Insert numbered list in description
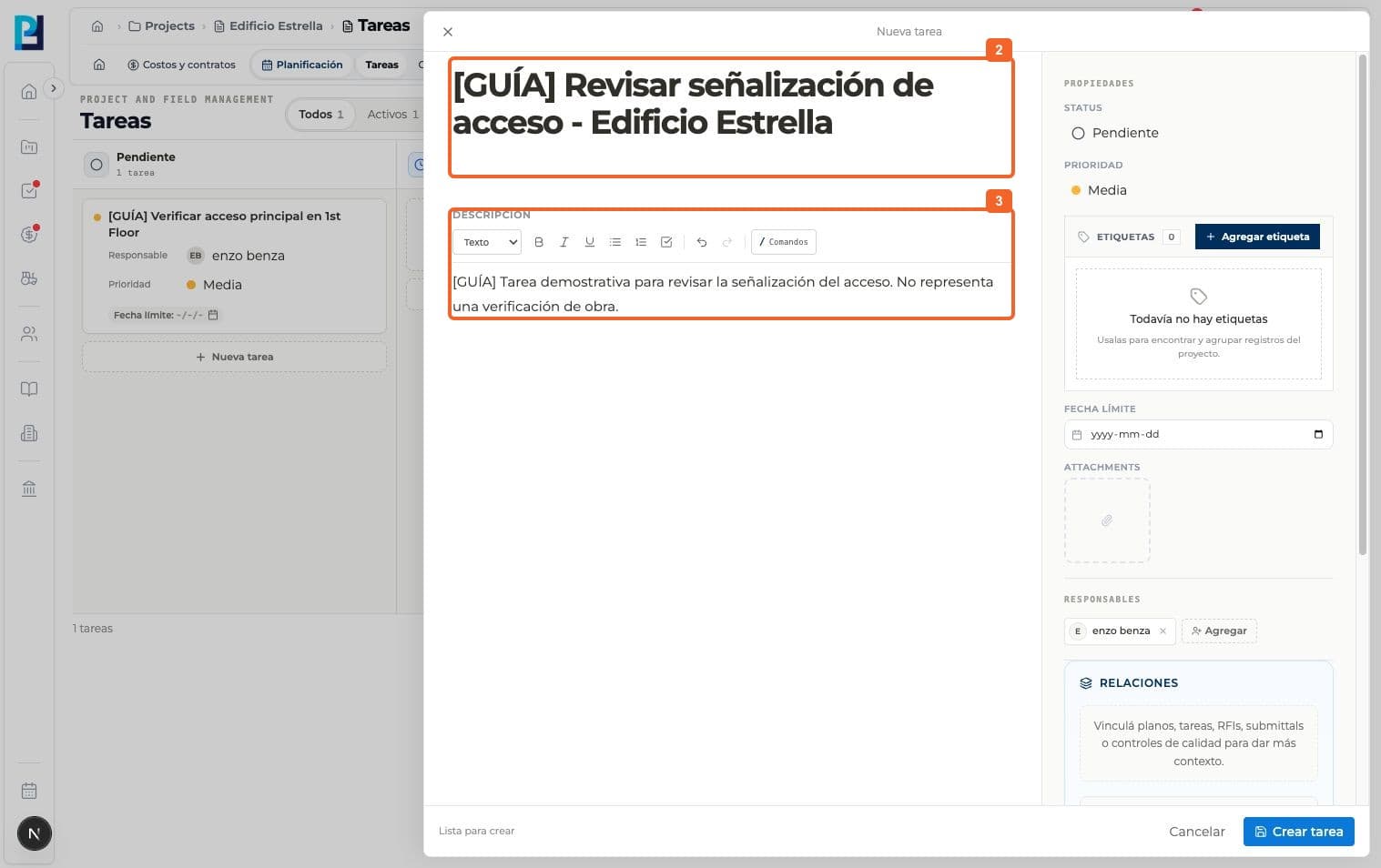 click(641, 242)
